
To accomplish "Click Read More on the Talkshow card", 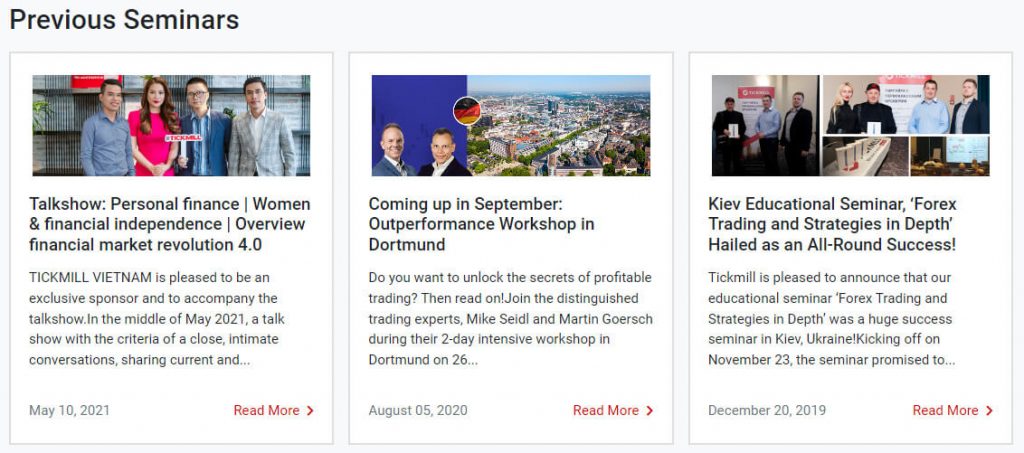I will (x=266, y=411).
